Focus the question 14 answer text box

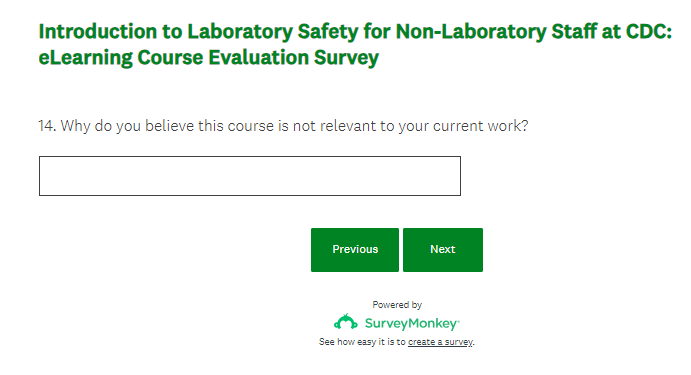[250, 176]
